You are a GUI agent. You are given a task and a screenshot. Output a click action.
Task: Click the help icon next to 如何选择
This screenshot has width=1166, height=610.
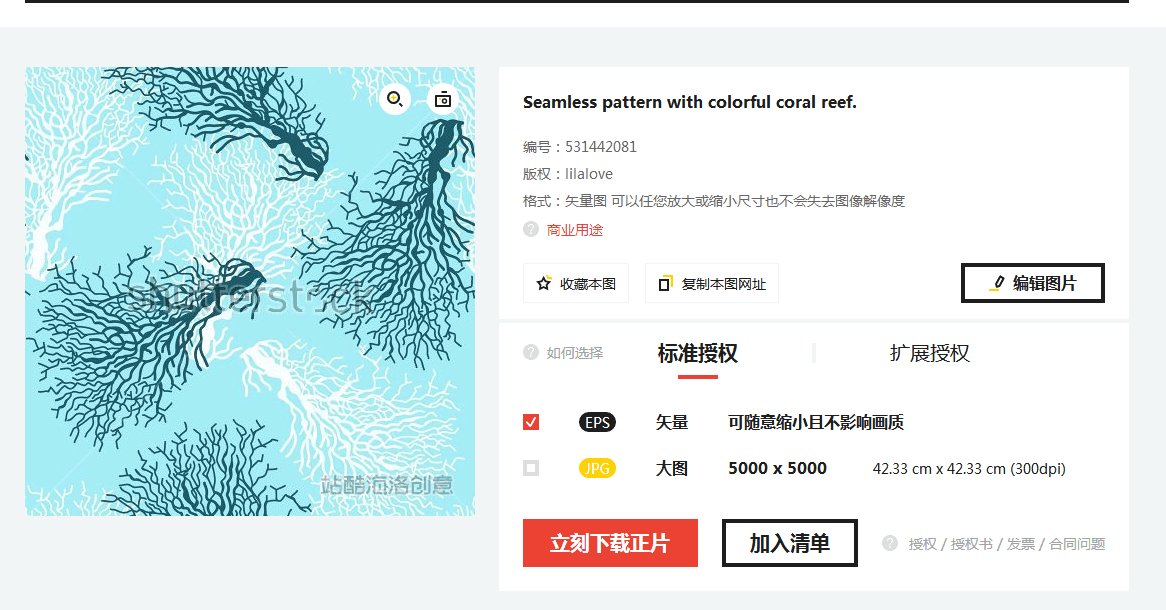tap(531, 352)
